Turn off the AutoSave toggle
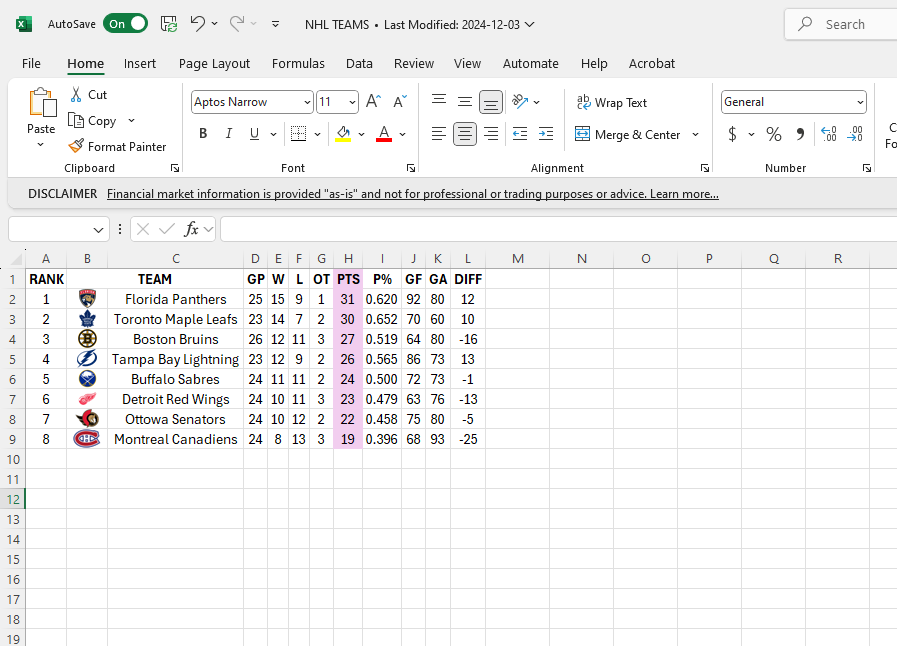897x646 pixels. click(x=125, y=24)
